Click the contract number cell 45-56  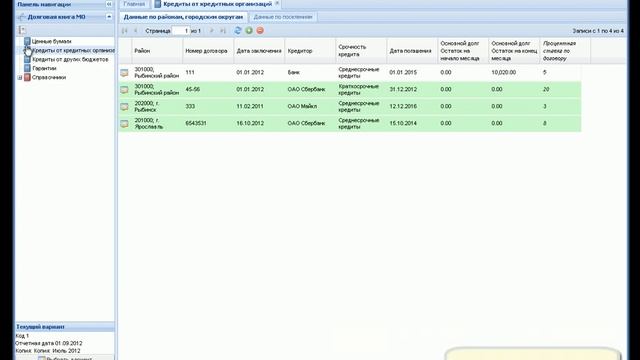click(193, 89)
